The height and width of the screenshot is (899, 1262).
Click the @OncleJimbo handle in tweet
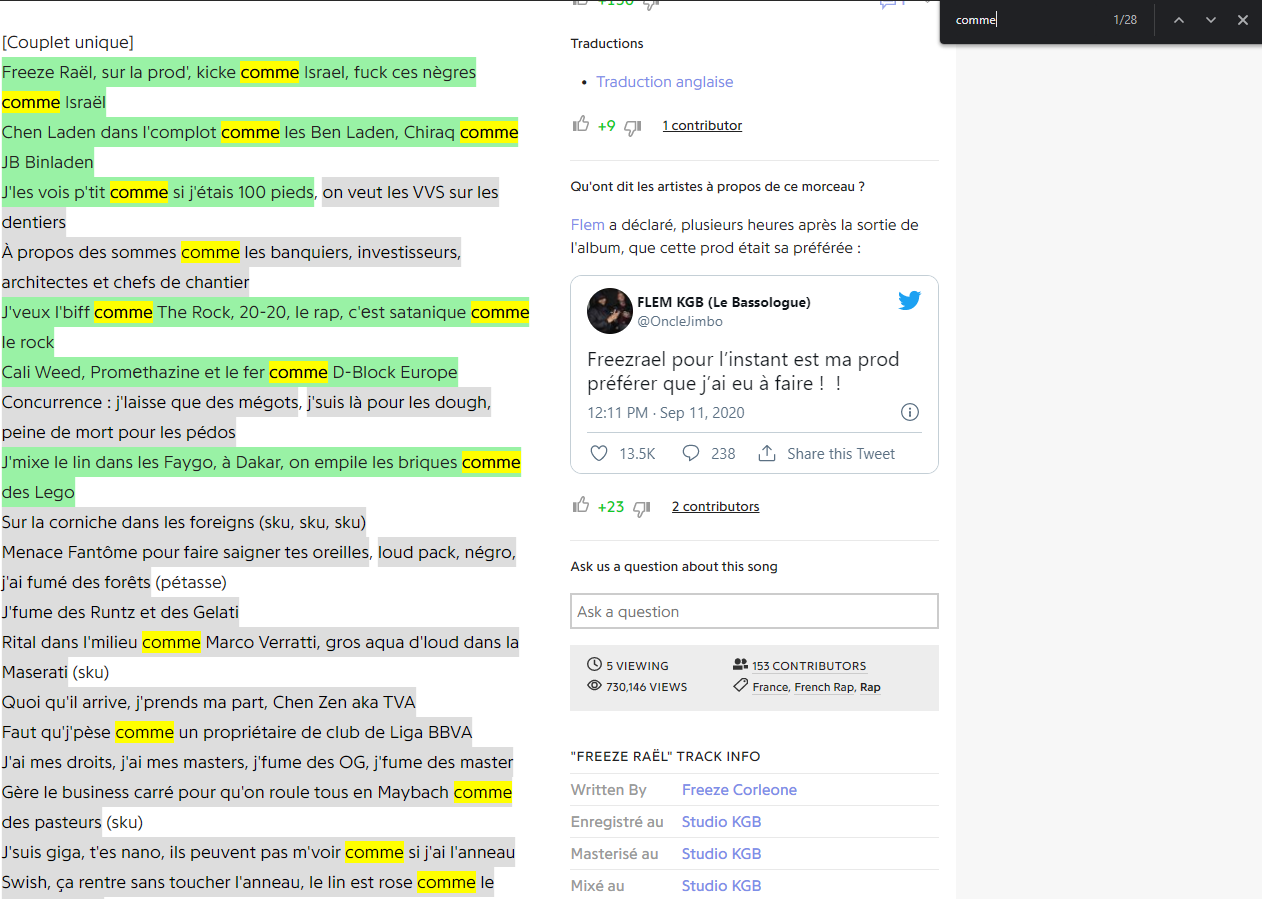[679, 321]
